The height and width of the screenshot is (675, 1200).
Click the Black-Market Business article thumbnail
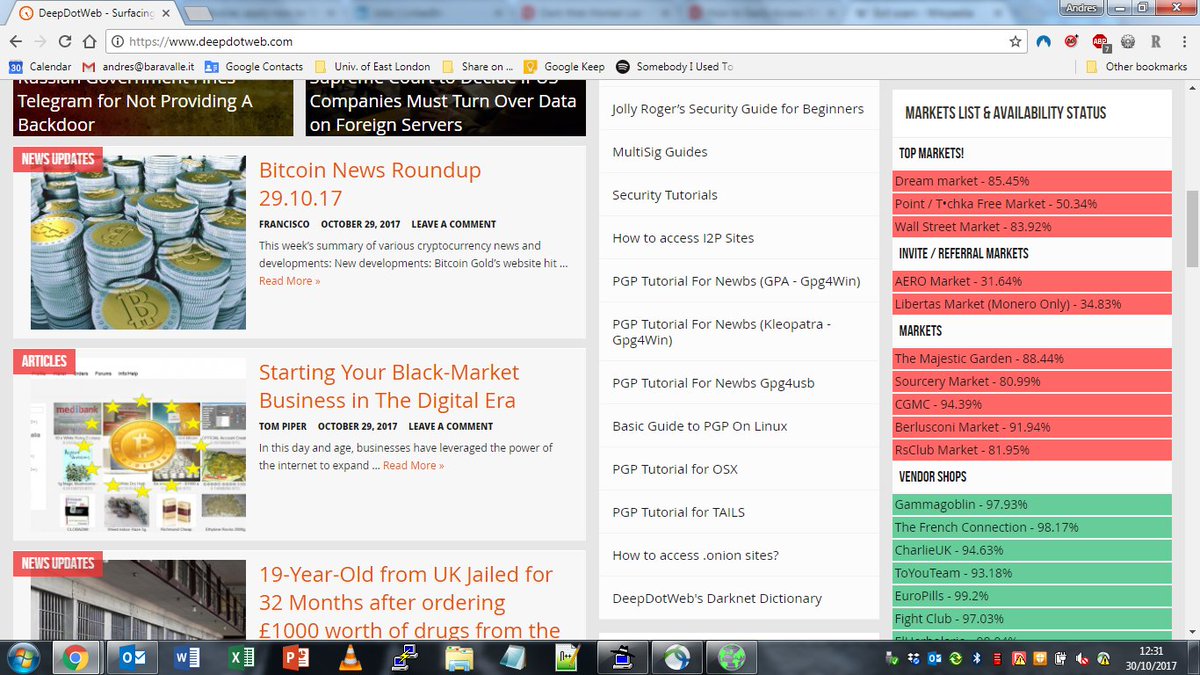(138, 444)
